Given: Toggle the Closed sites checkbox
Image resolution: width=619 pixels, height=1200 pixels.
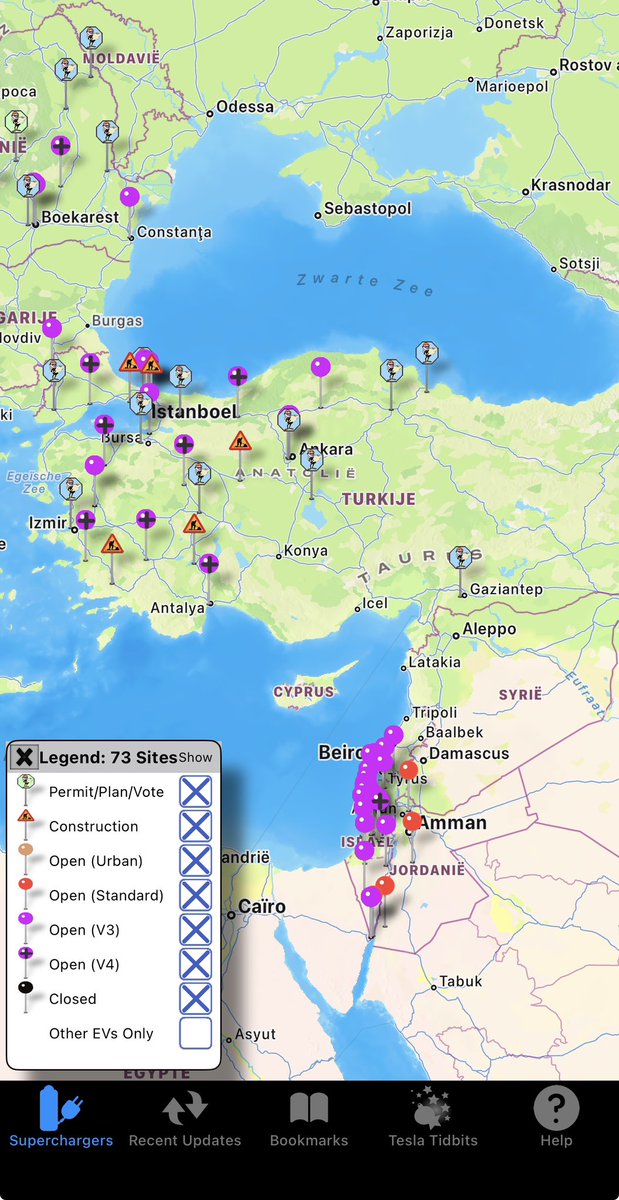Looking at the screenshot, I should click(196, 998).
